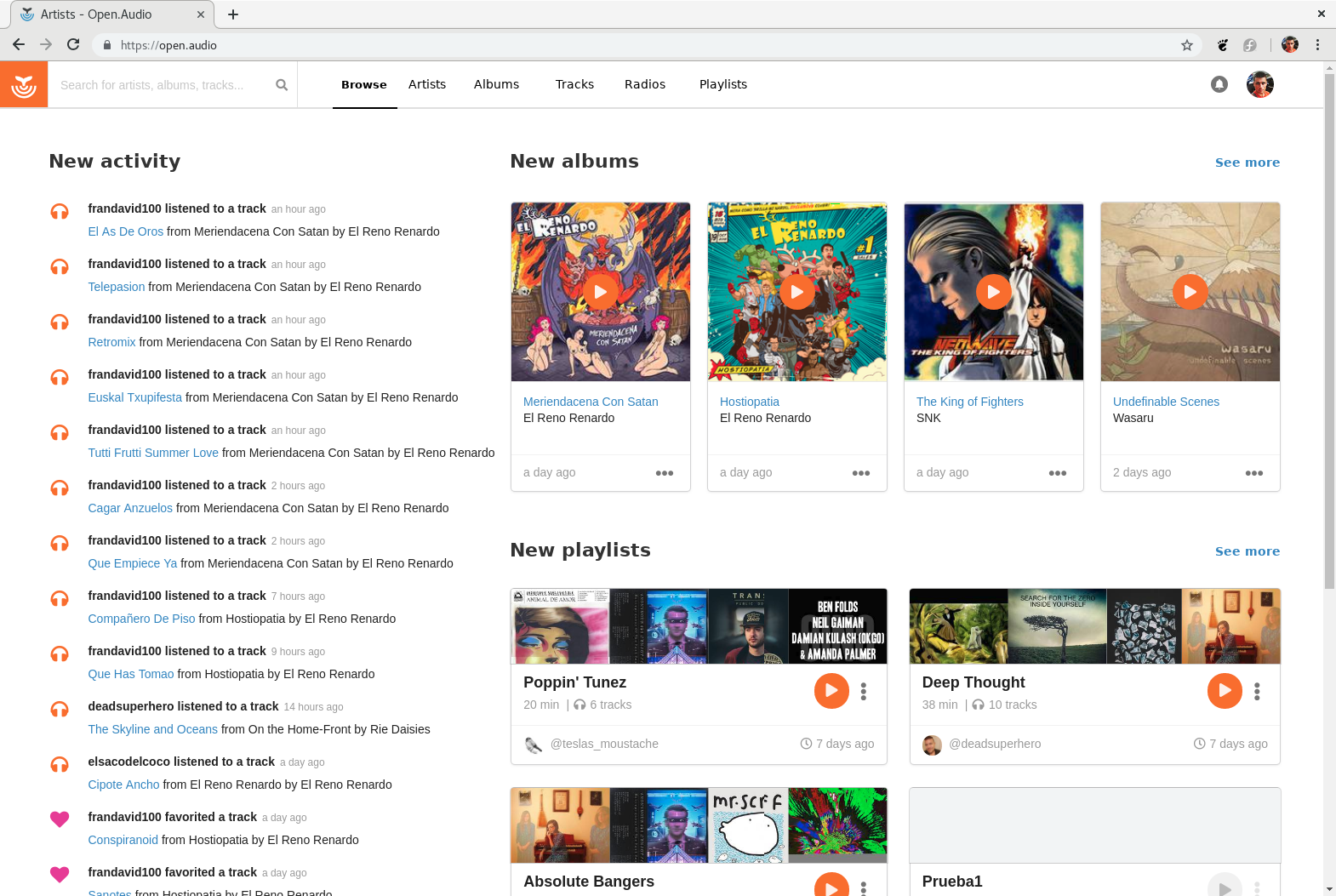The image size is (1336, 896).
Task: Click the page vertical scrollbar
Action: [1329, 332]
